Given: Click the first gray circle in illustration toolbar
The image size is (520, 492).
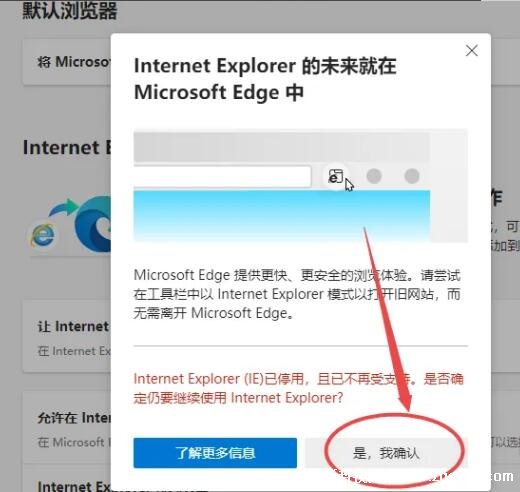Looking at the screenshot, I should coord(374,176).
